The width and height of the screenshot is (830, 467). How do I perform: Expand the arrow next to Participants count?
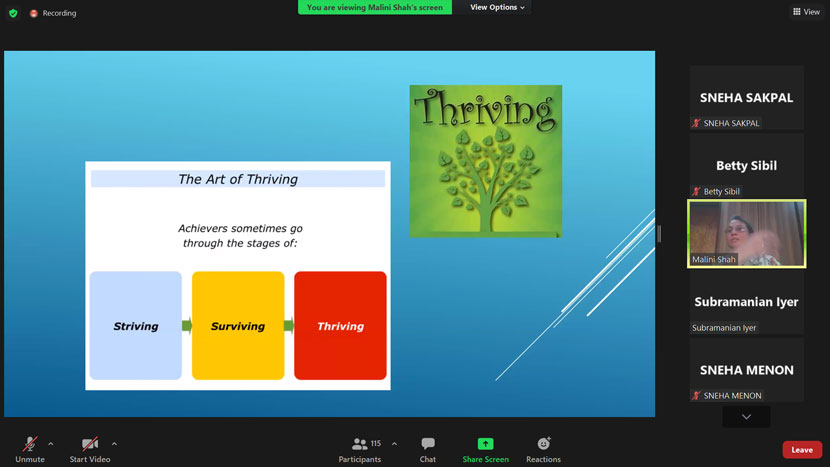click(394, 443)
